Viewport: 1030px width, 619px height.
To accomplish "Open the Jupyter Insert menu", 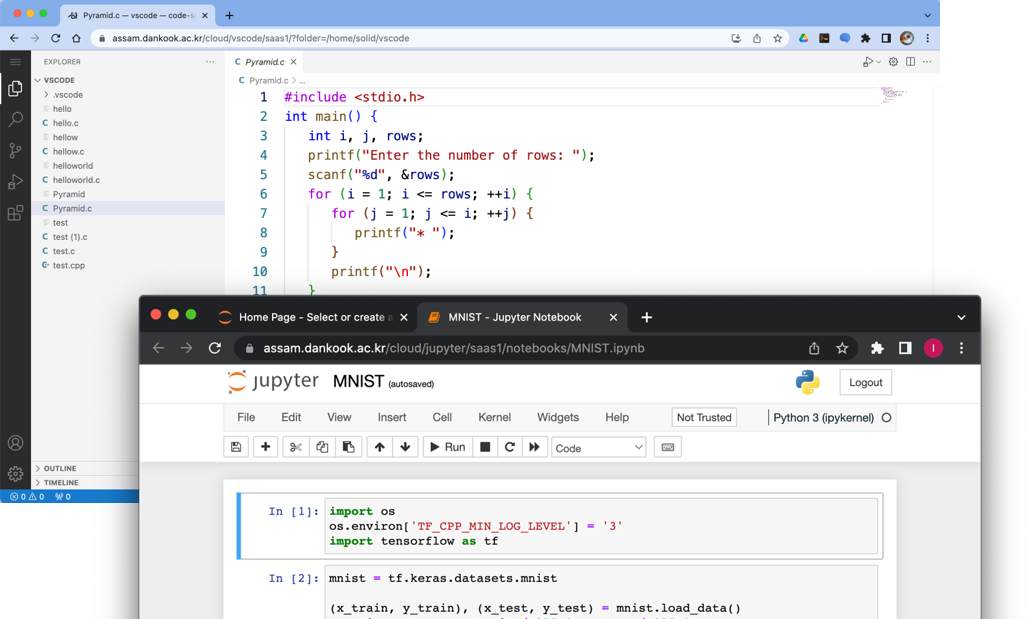I will click(392, 417).
